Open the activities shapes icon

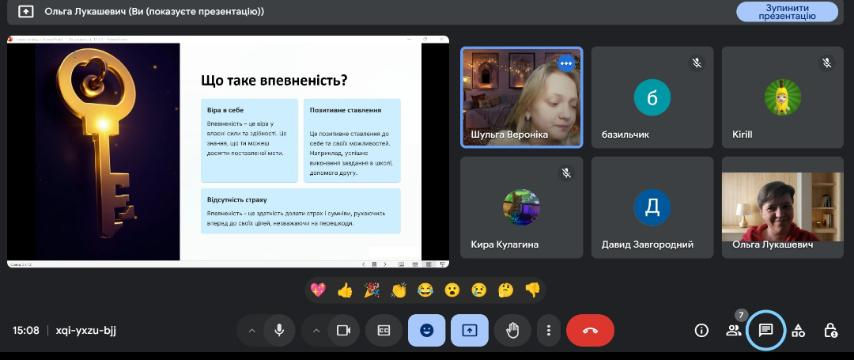coord(798,330)
